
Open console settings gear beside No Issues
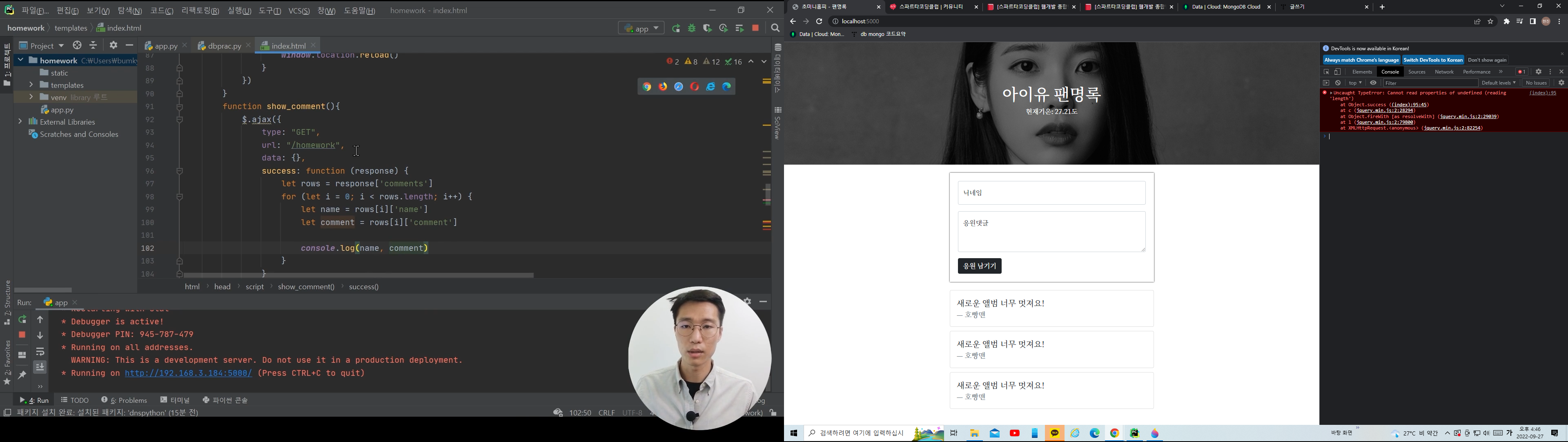(x=1561, y=83)
